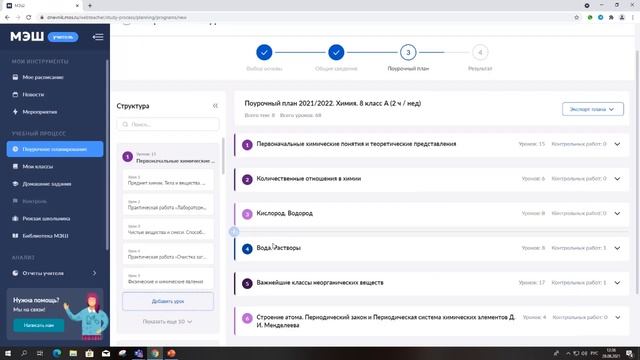Open My classes in the sidebar
The height and width of the screenshot is (360, 640).
point(33,167)
